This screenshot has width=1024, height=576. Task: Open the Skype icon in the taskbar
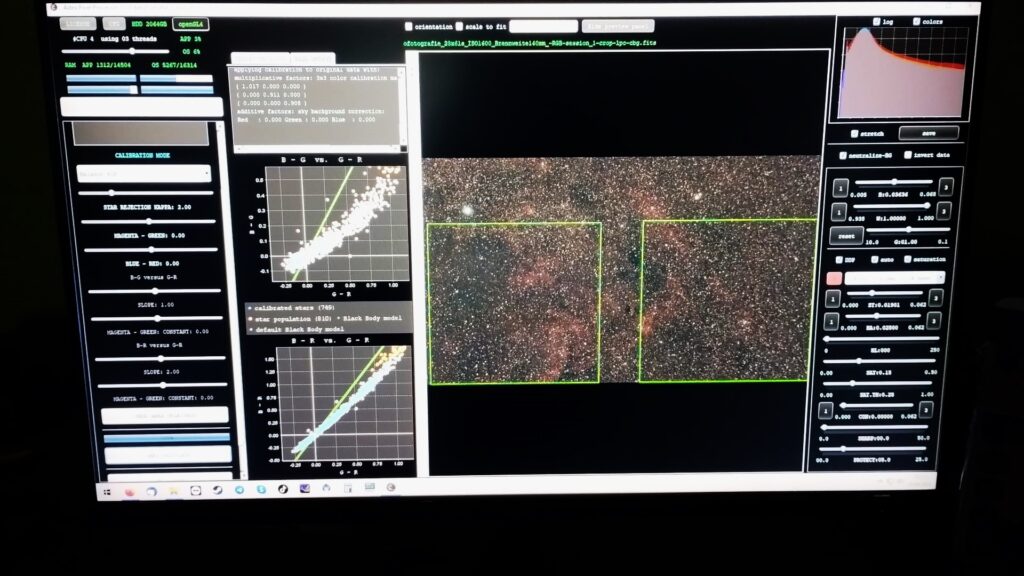tap(262, 490)
